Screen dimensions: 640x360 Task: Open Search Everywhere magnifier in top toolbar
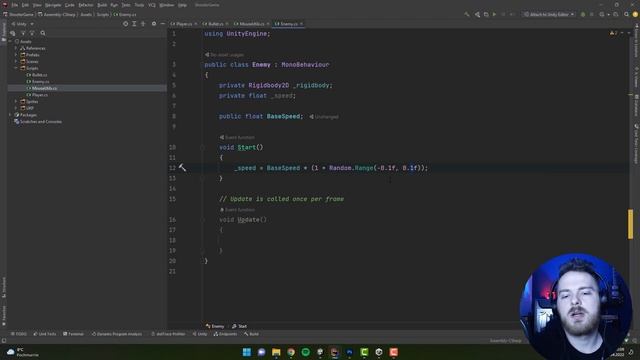point(627,14)
